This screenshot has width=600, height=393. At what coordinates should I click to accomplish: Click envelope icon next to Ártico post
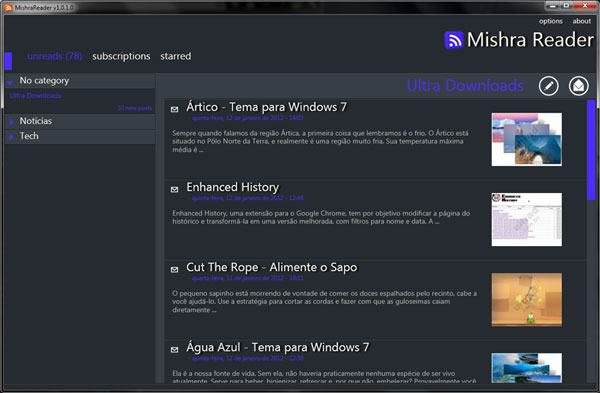[x=174, y=109]
